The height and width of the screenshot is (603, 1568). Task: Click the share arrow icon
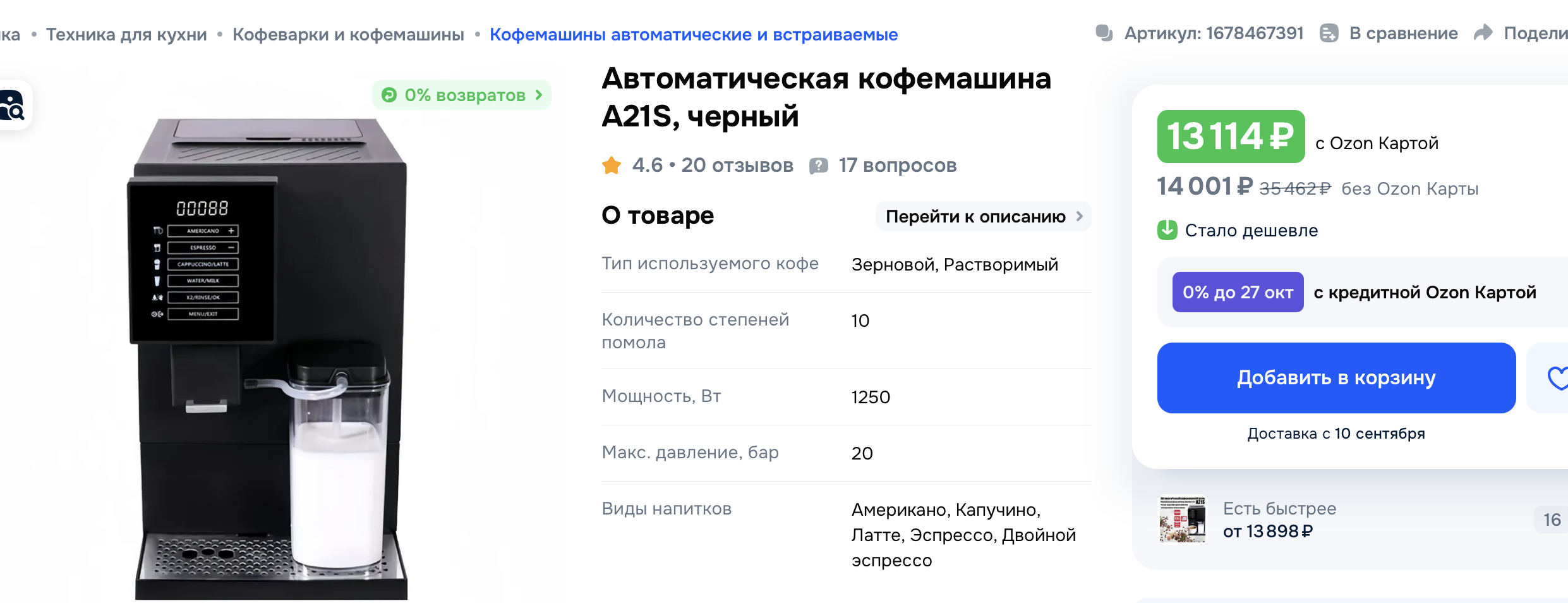[1483, 33]
